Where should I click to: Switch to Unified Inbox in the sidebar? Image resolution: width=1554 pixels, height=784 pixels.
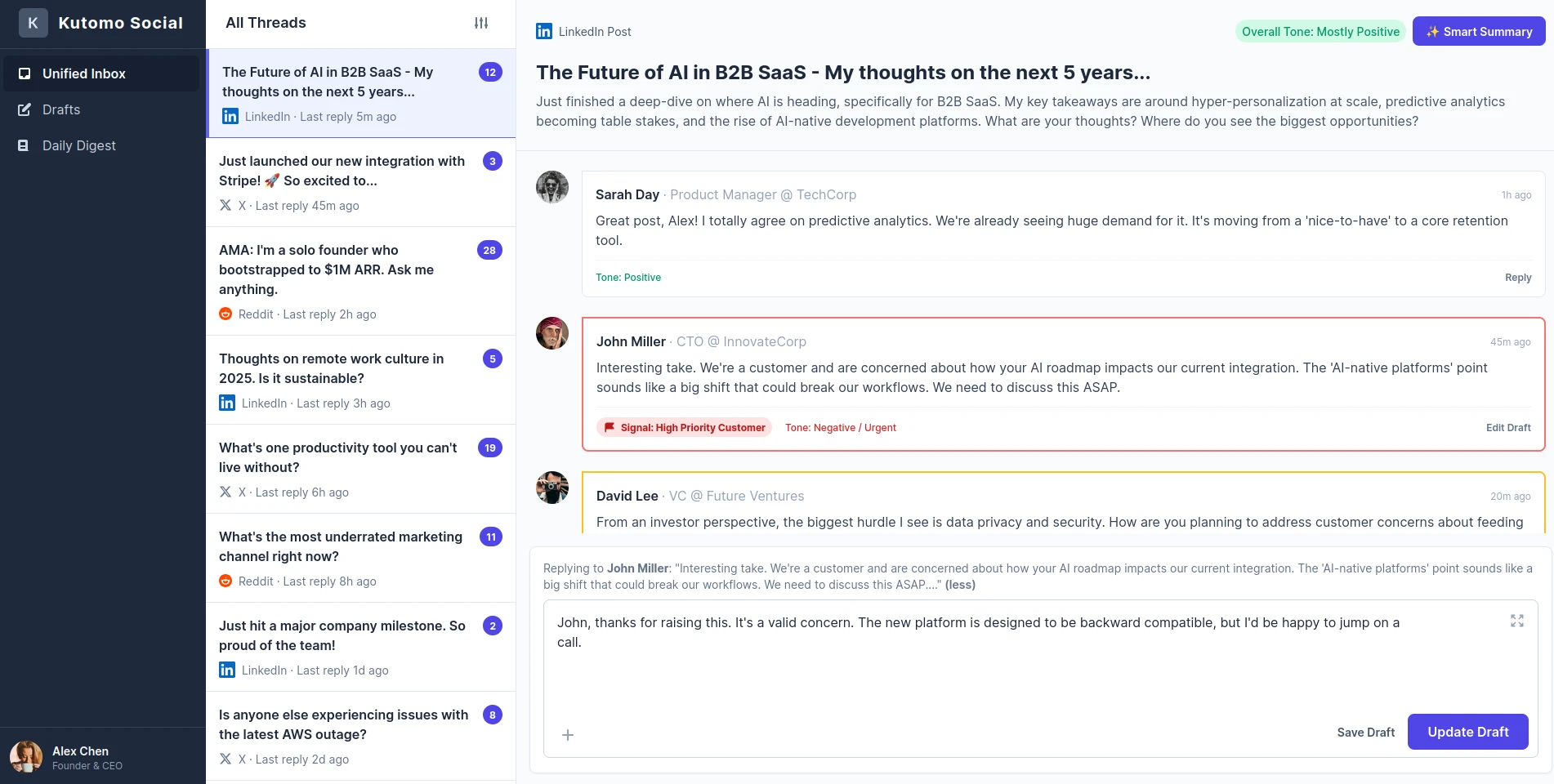point(84,73)
